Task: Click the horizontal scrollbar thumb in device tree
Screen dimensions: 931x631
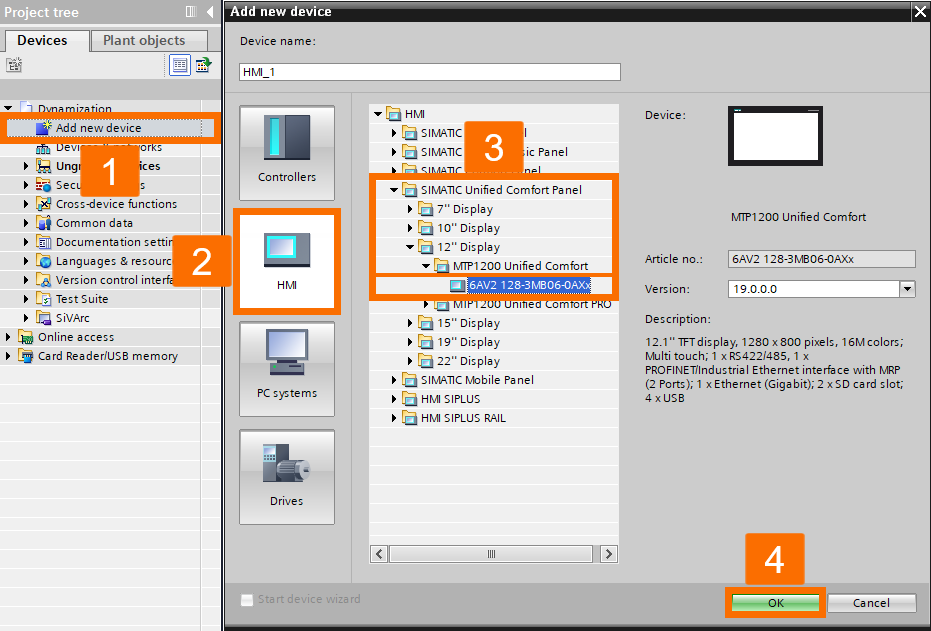Action: (491, 554)
